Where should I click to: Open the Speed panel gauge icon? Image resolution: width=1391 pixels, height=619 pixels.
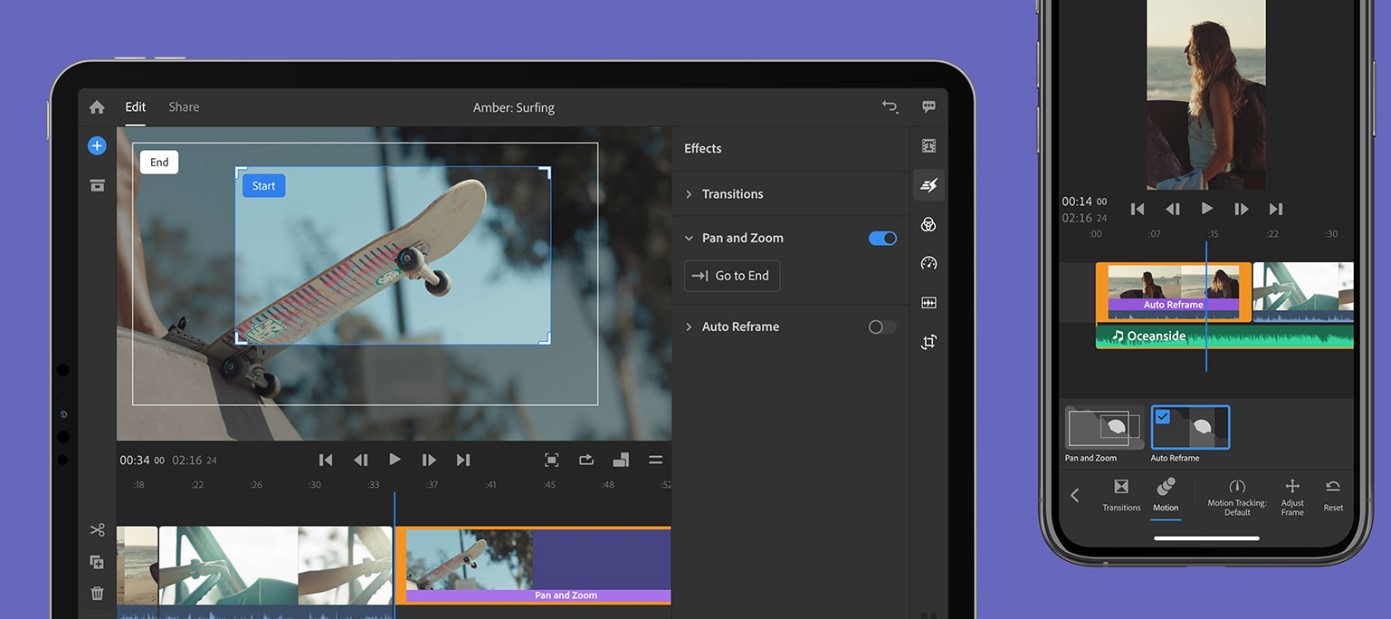(x=929, y=263)
